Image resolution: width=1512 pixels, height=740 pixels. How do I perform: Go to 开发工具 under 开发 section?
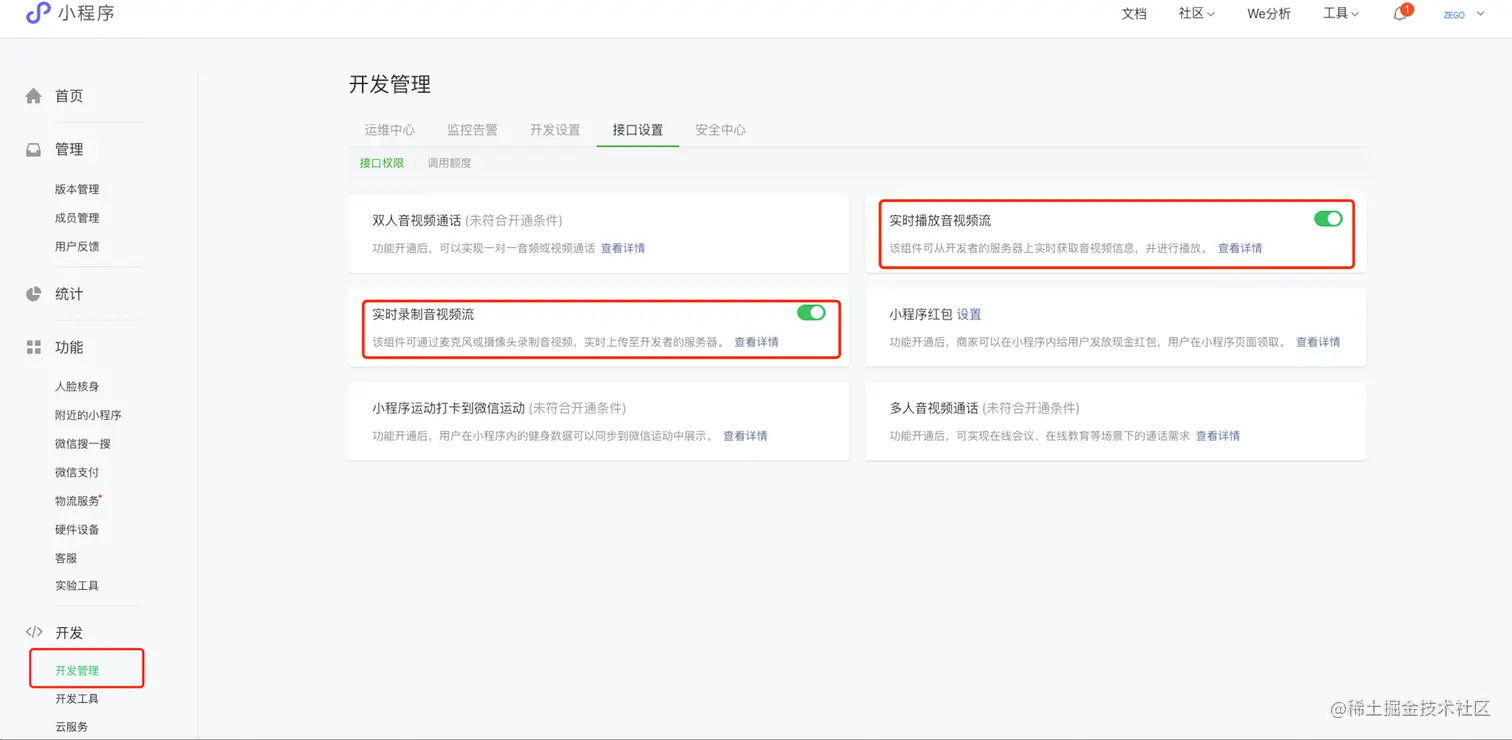coord(77,698)
